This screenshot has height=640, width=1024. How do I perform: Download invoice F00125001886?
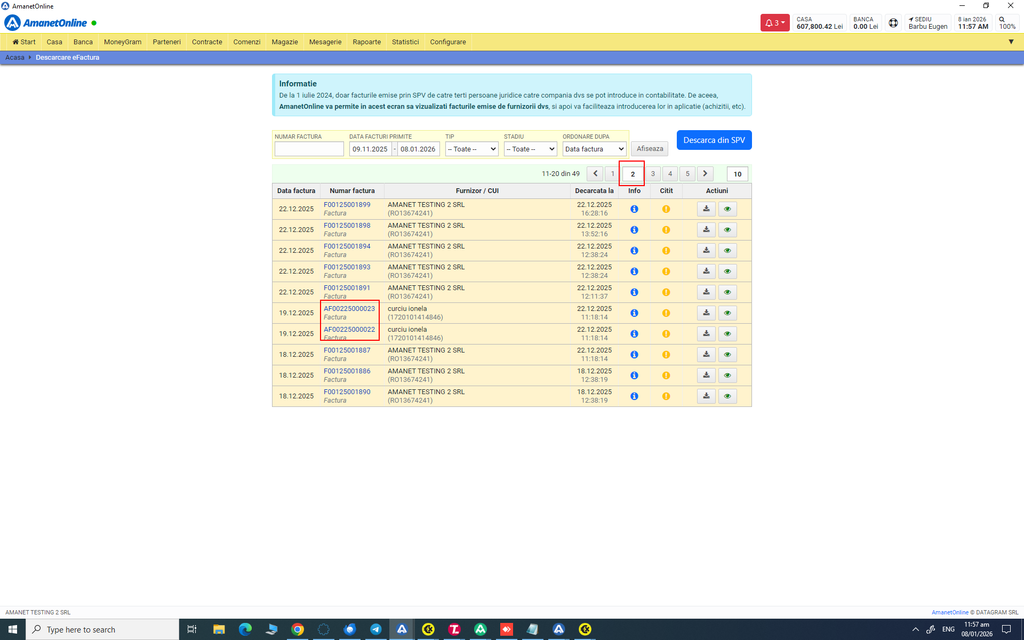706,375
